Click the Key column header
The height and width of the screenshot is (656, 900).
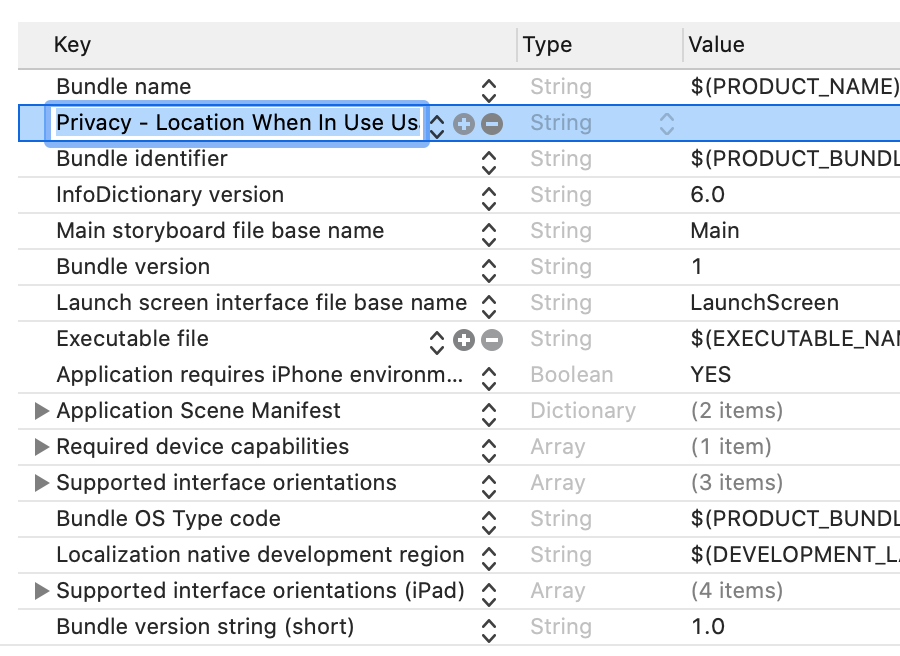tap(72, 45)
